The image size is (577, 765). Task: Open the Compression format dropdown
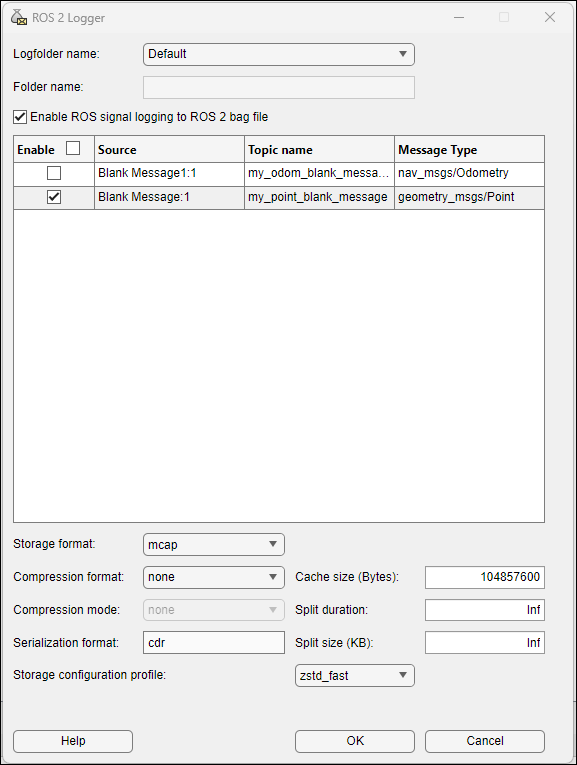pos(214,577)
